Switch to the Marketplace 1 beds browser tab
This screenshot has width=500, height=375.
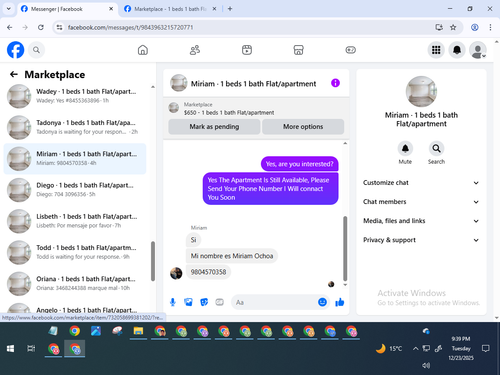(170, 9)
